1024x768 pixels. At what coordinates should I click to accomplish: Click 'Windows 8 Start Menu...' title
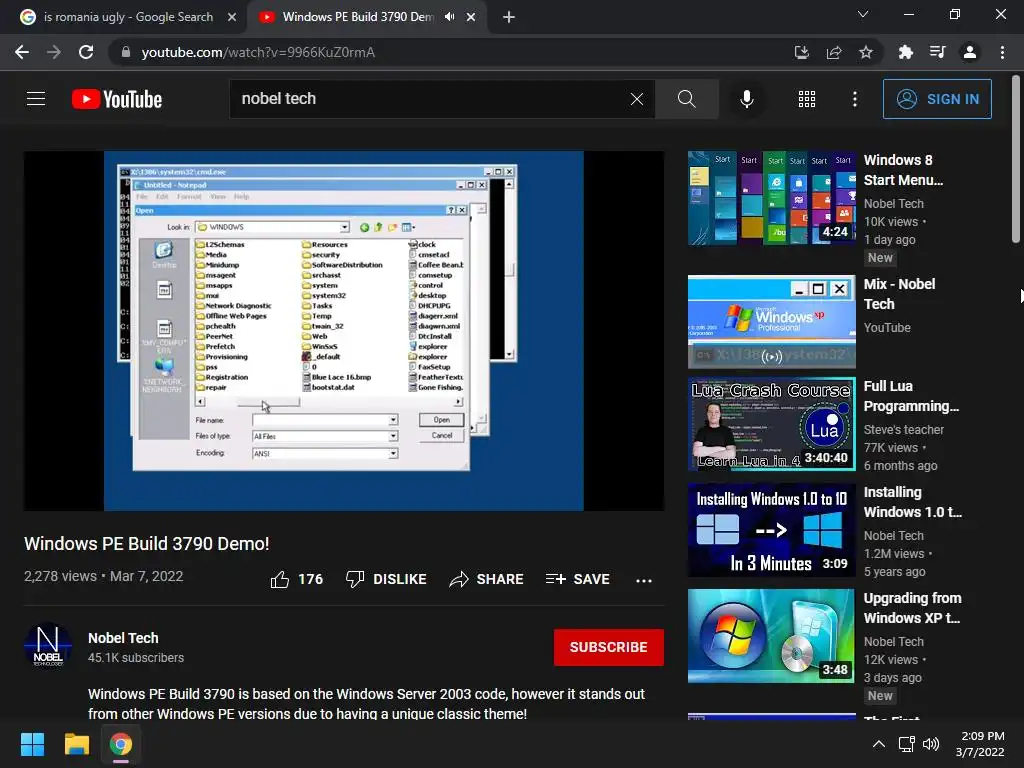[x=903, y=170]
